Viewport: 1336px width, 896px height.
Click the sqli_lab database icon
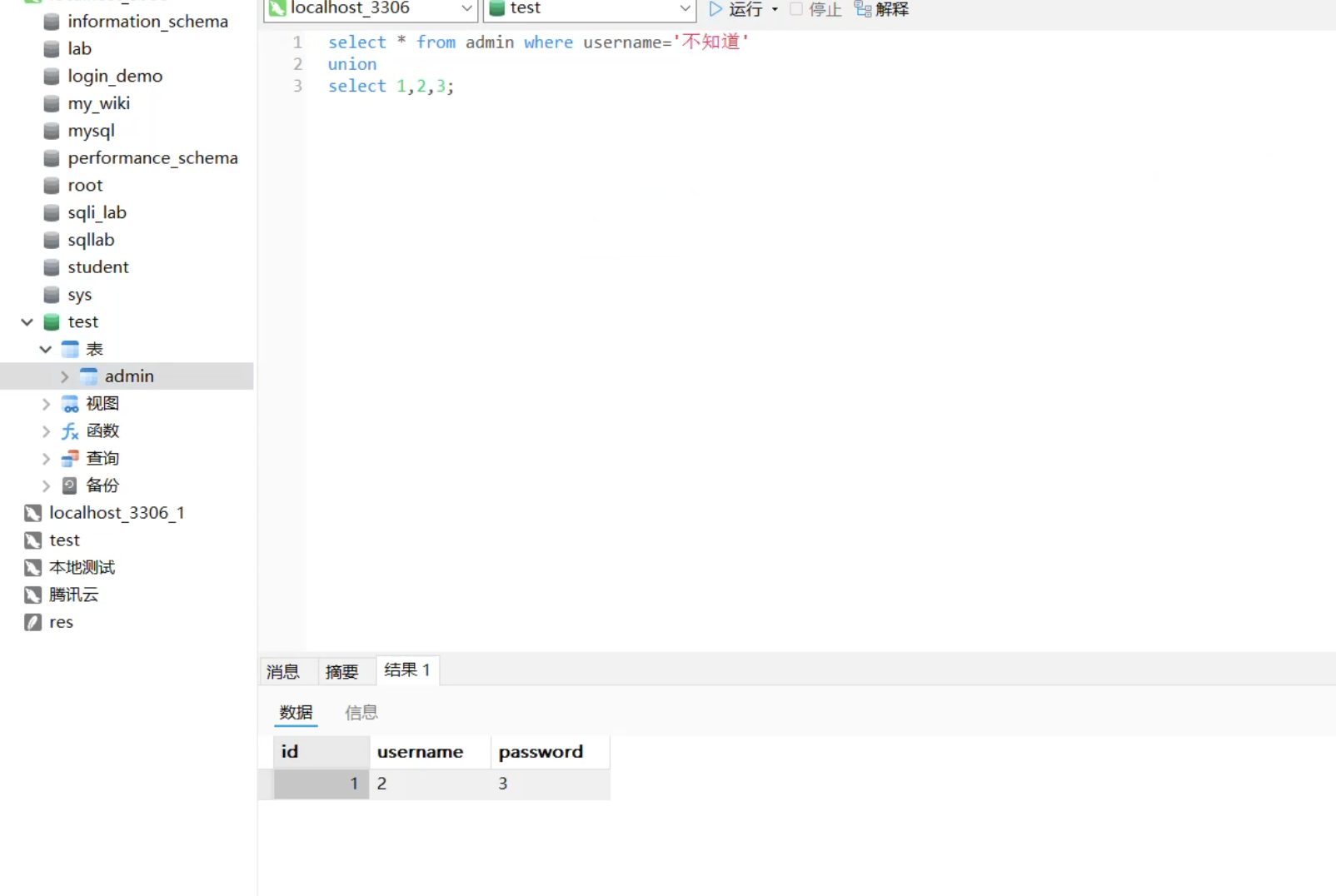[x=52, y=213]
